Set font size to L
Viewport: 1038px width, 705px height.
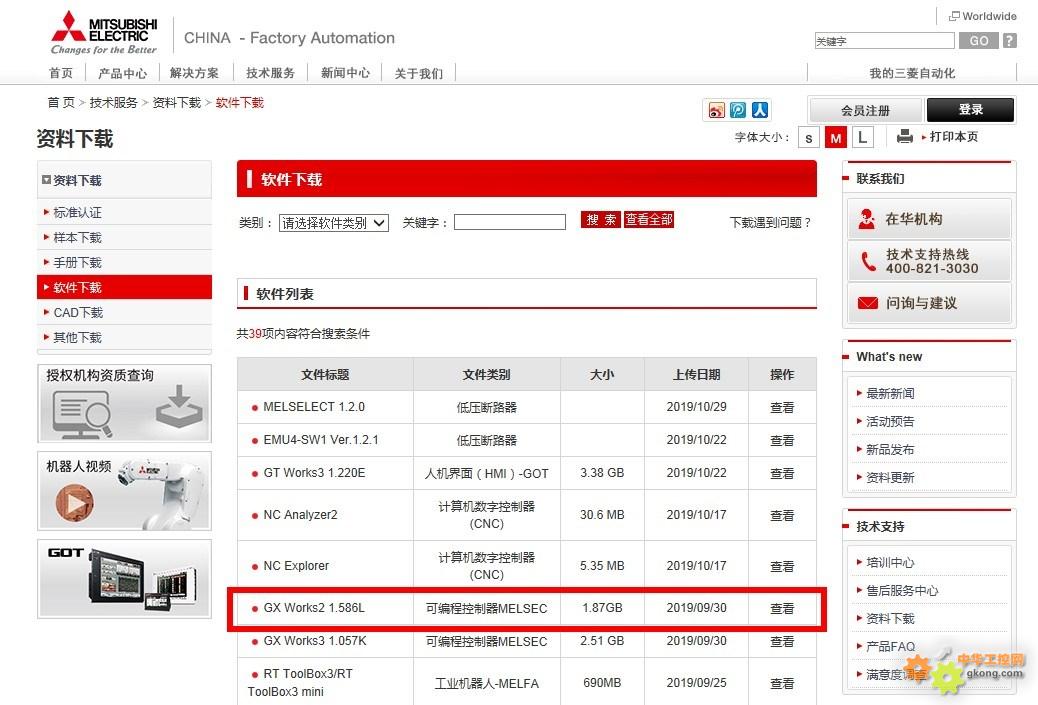pos(862,138)
